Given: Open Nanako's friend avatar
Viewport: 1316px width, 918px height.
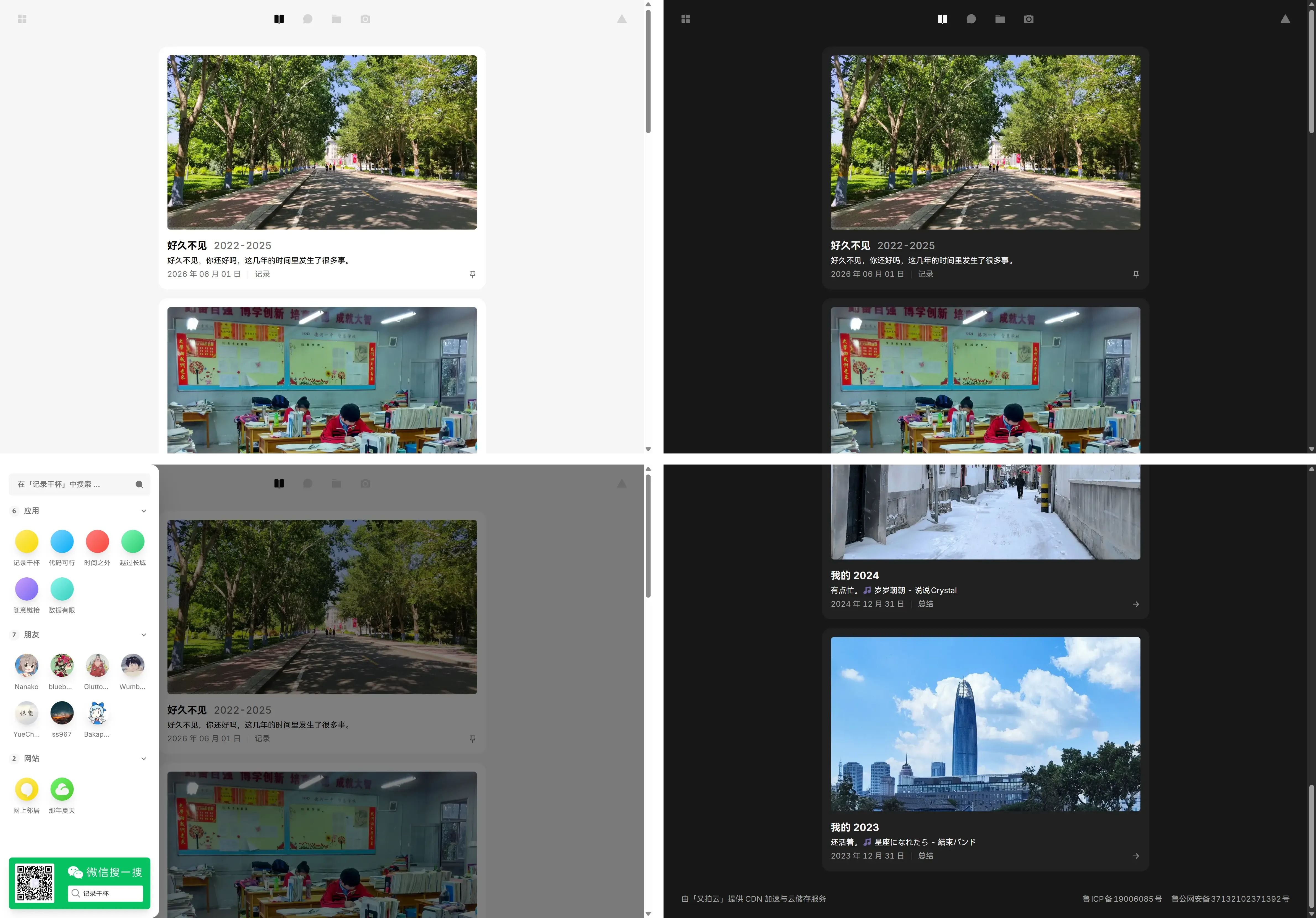Looking at the screenshot, I should pos(26,665).
